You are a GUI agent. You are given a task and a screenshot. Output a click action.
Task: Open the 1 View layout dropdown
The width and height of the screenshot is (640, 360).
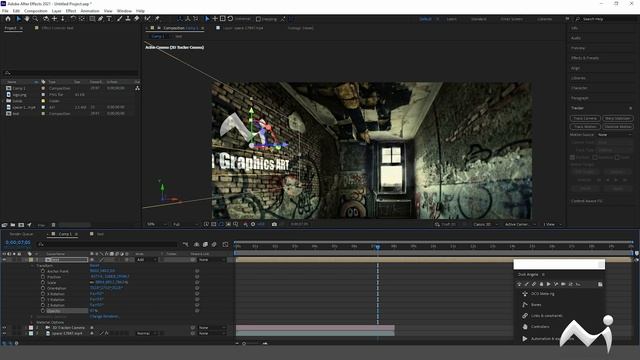(552, 224)
